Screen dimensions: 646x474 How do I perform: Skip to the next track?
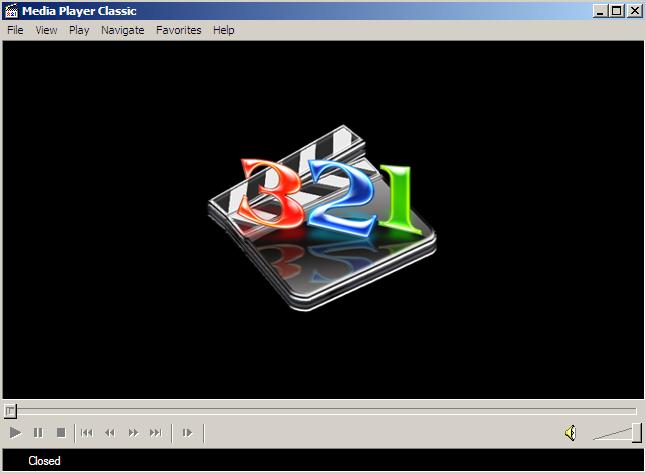click(x=156, y=433)
